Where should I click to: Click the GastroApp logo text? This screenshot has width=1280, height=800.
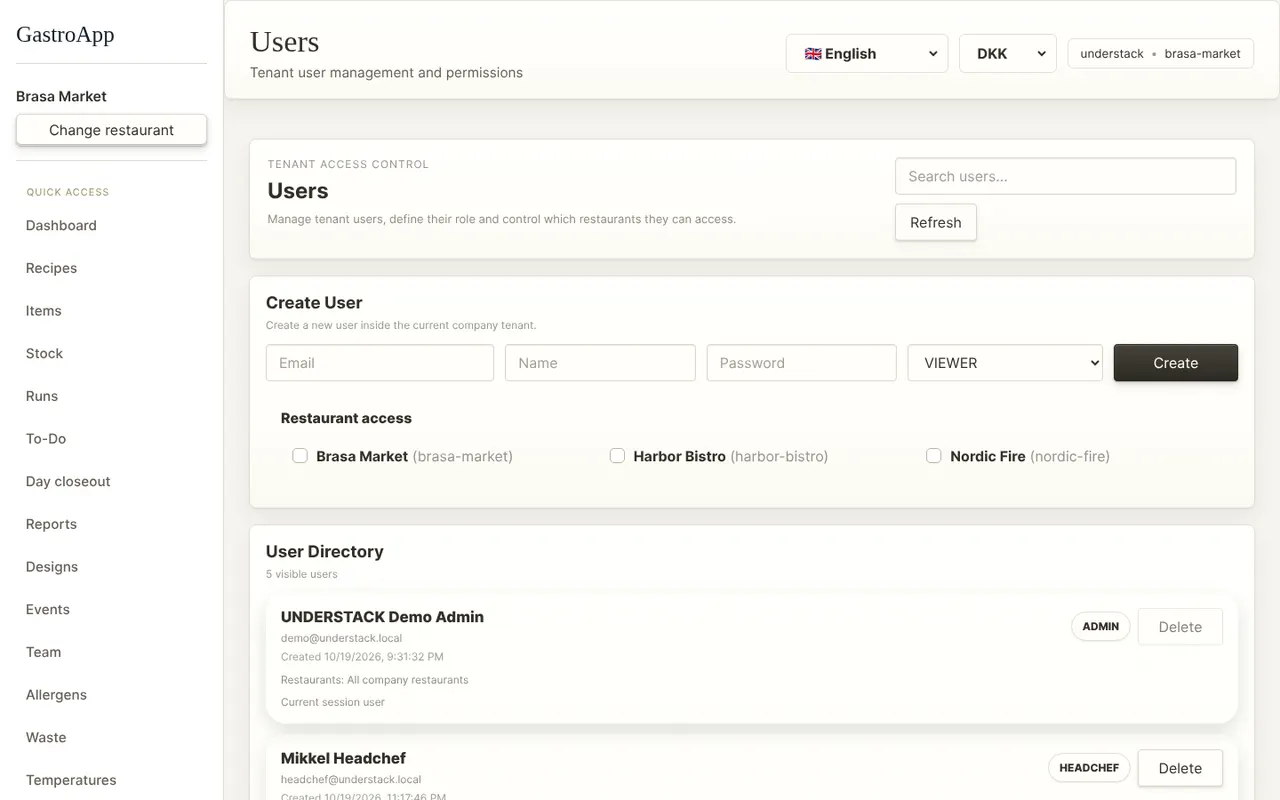[65, 34]
